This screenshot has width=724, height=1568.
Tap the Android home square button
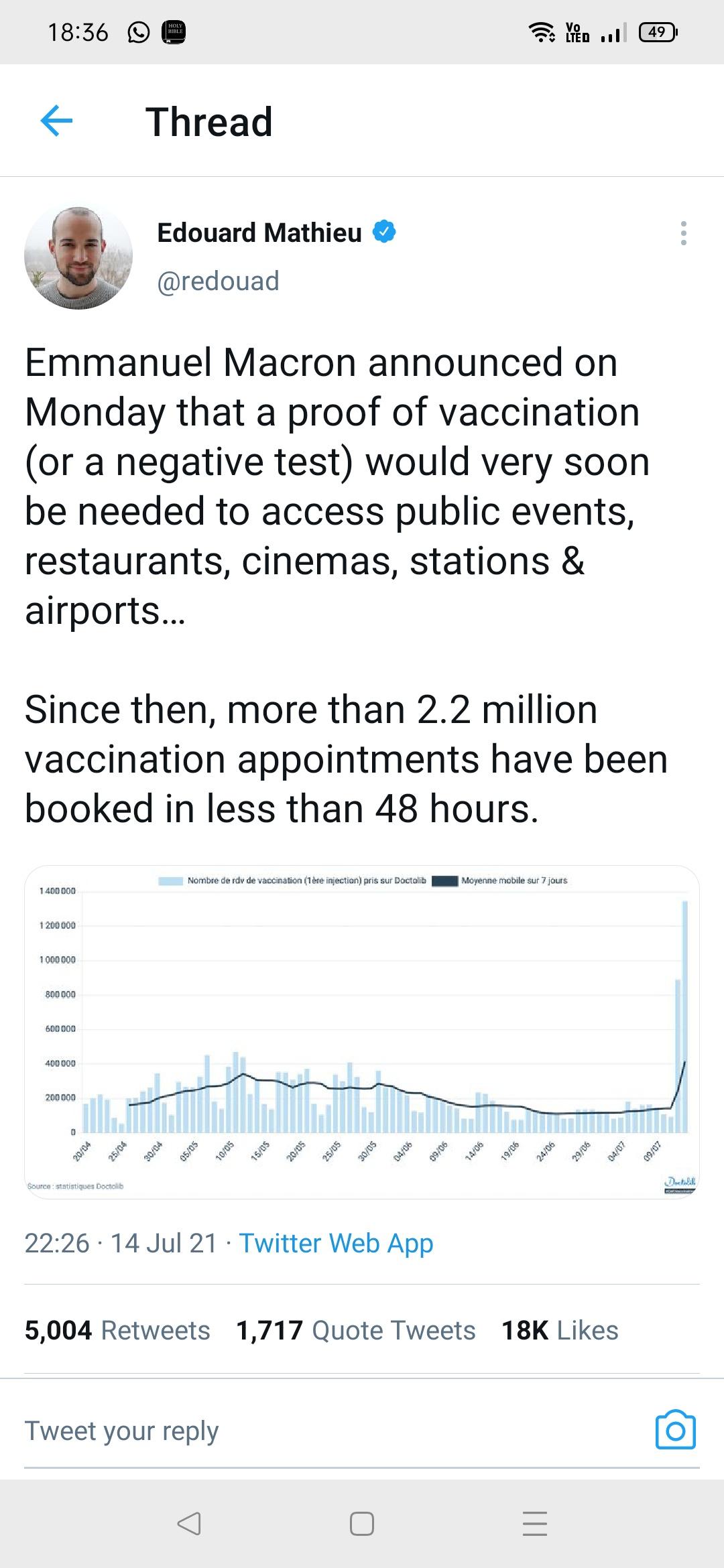(362, 1524)
